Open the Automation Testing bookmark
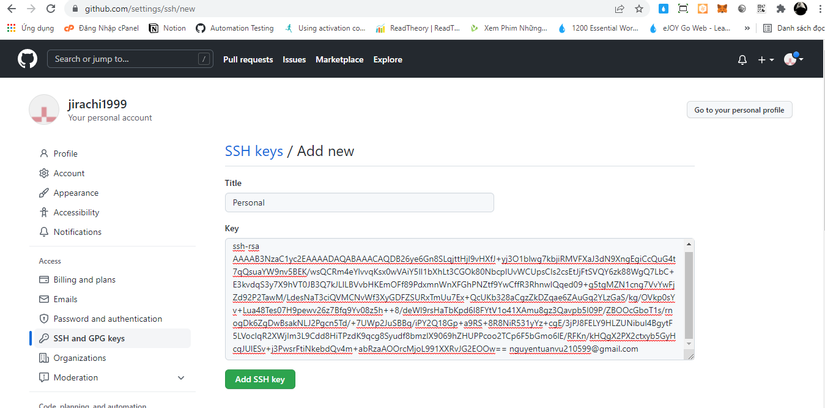This screenshot has width=825, height=408. tap(235, 28)
